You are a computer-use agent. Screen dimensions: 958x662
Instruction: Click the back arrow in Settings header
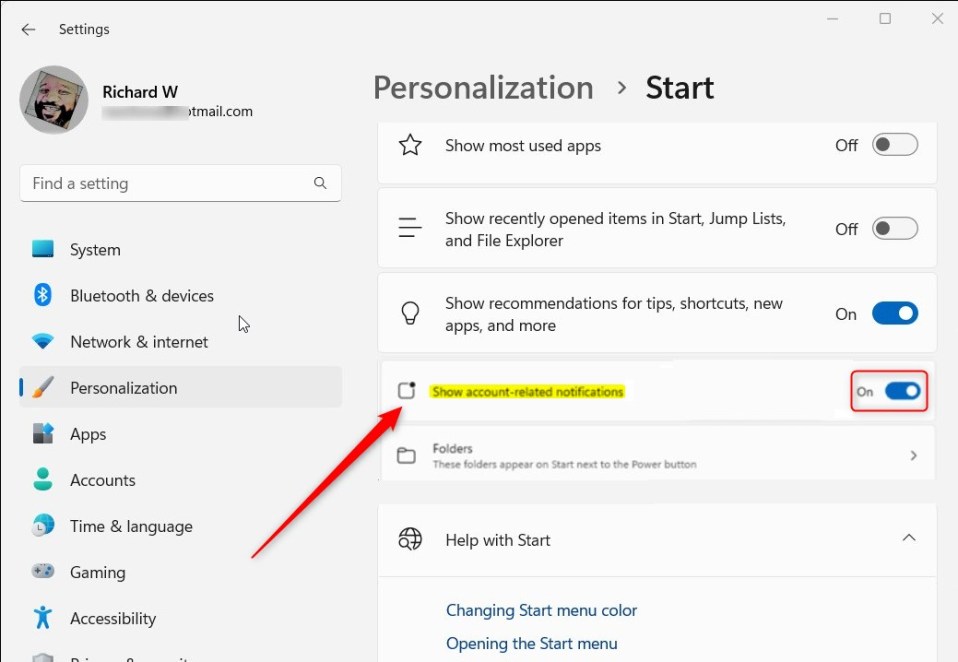point(28,29)
